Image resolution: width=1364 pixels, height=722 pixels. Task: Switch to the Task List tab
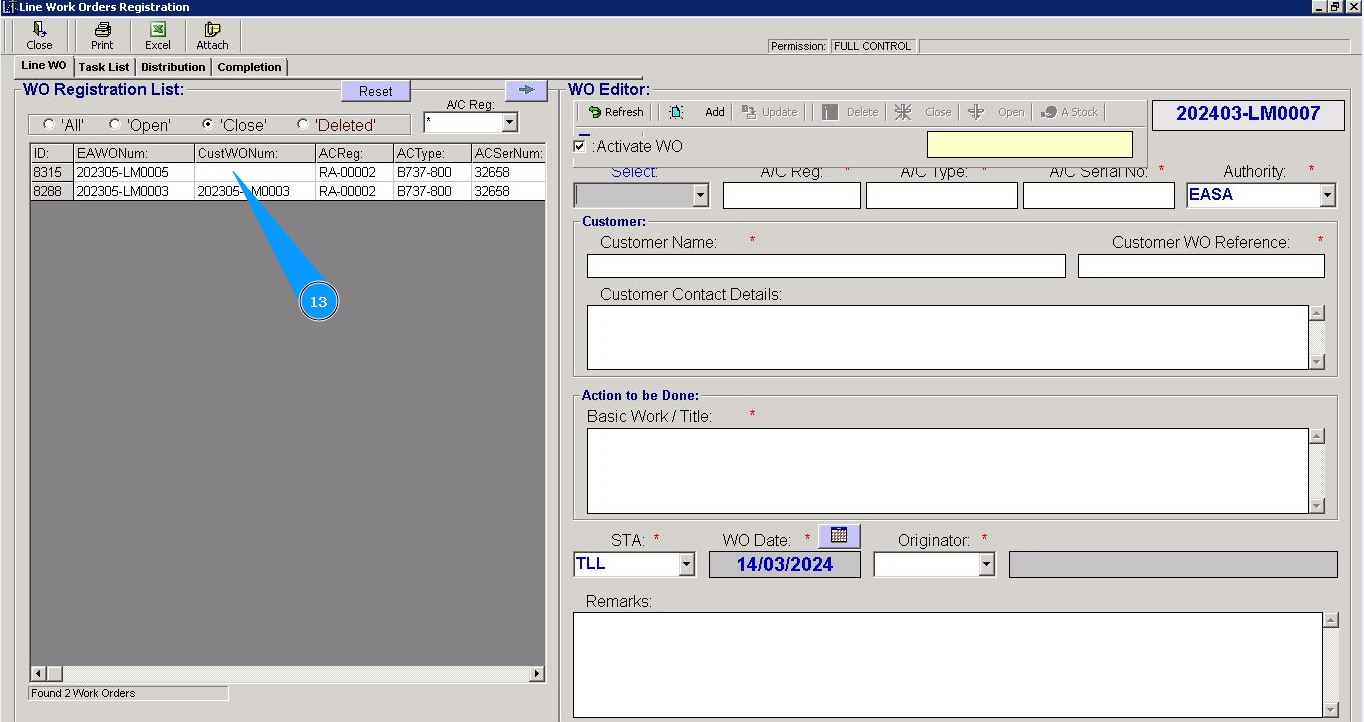click(x=104, y=67)
